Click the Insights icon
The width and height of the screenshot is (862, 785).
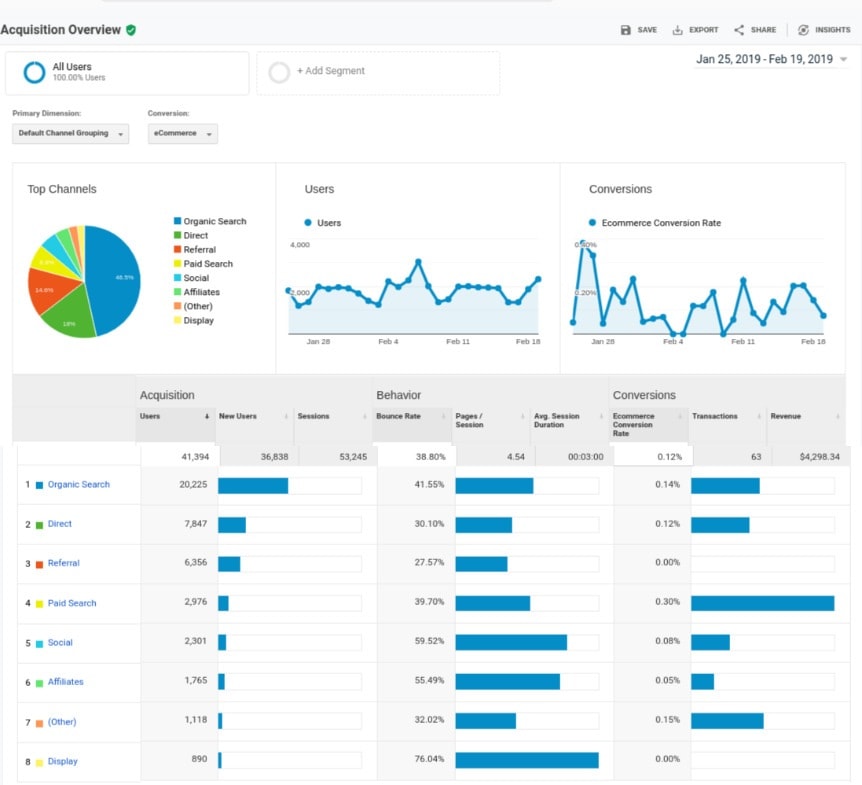point(803,30)
